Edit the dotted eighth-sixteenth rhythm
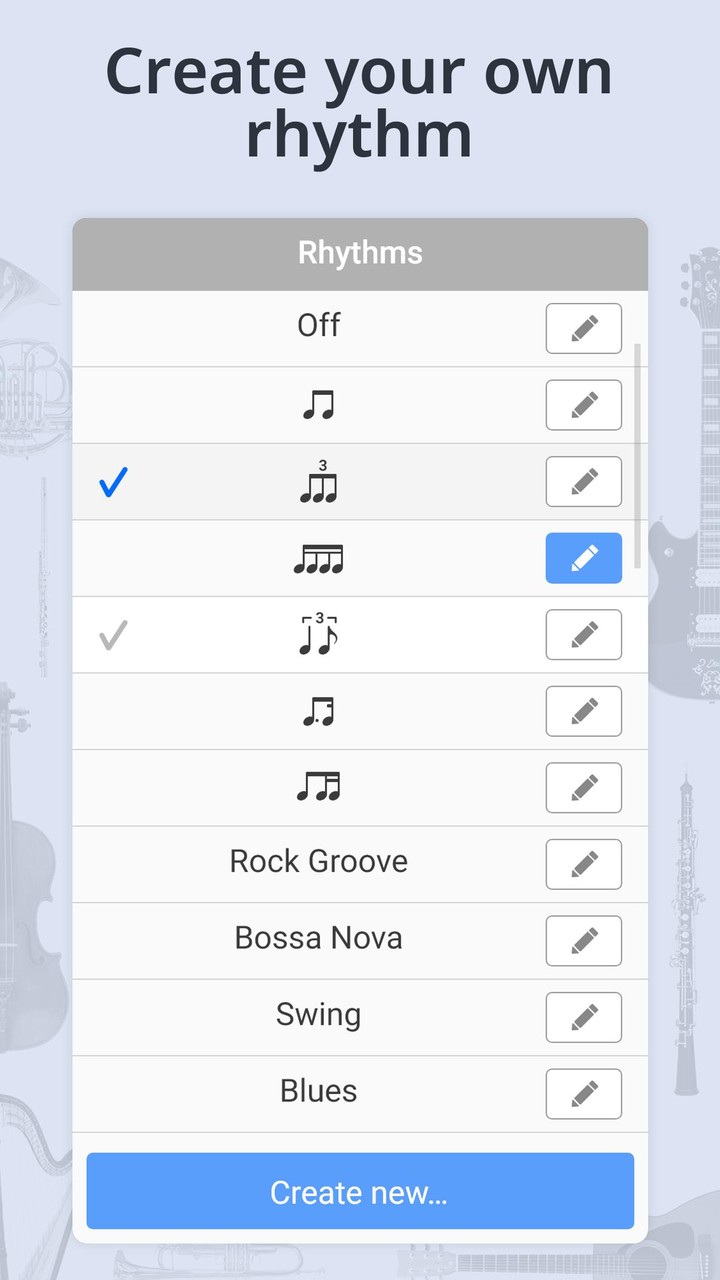Image resolution: width=720 pixels, height=1280 pixels. pyautogui.click(x=584, y=711)
